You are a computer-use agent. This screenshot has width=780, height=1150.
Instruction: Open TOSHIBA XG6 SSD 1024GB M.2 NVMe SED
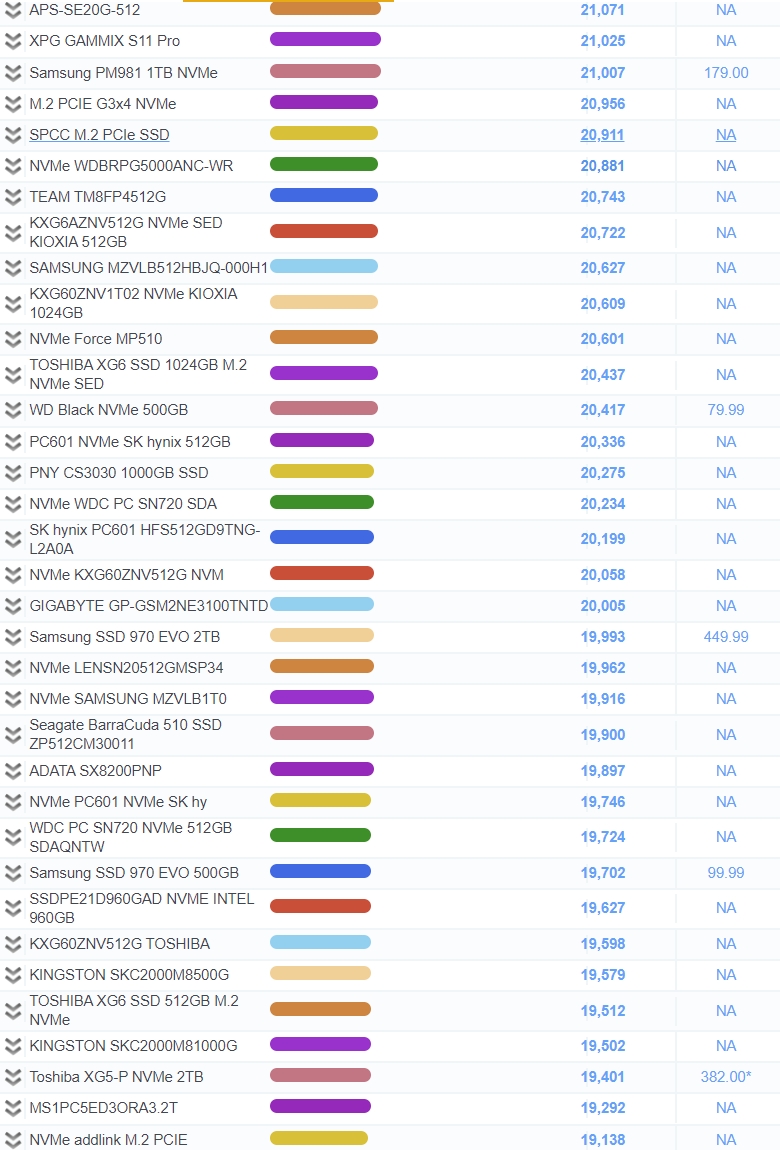138,374
